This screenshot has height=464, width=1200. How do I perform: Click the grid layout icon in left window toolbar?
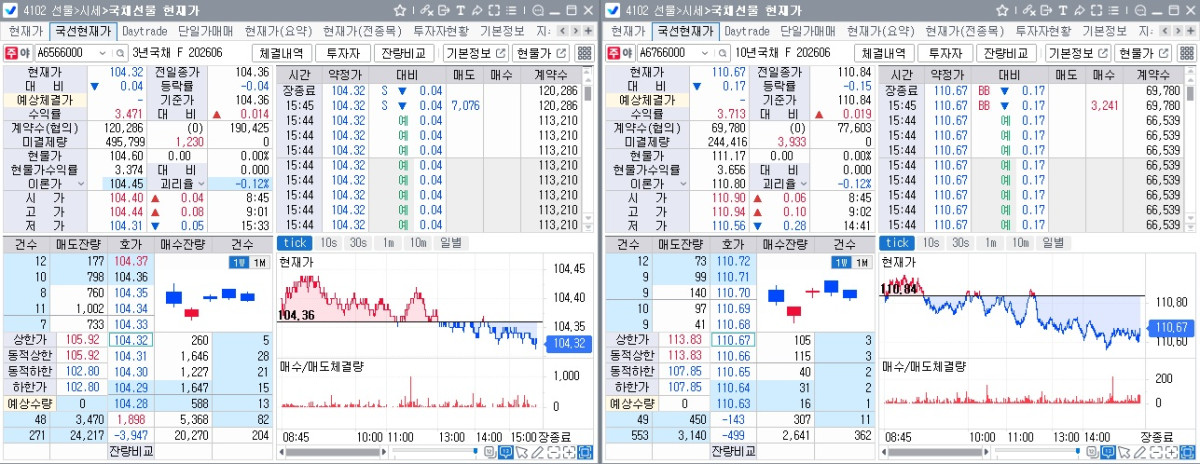584,53
